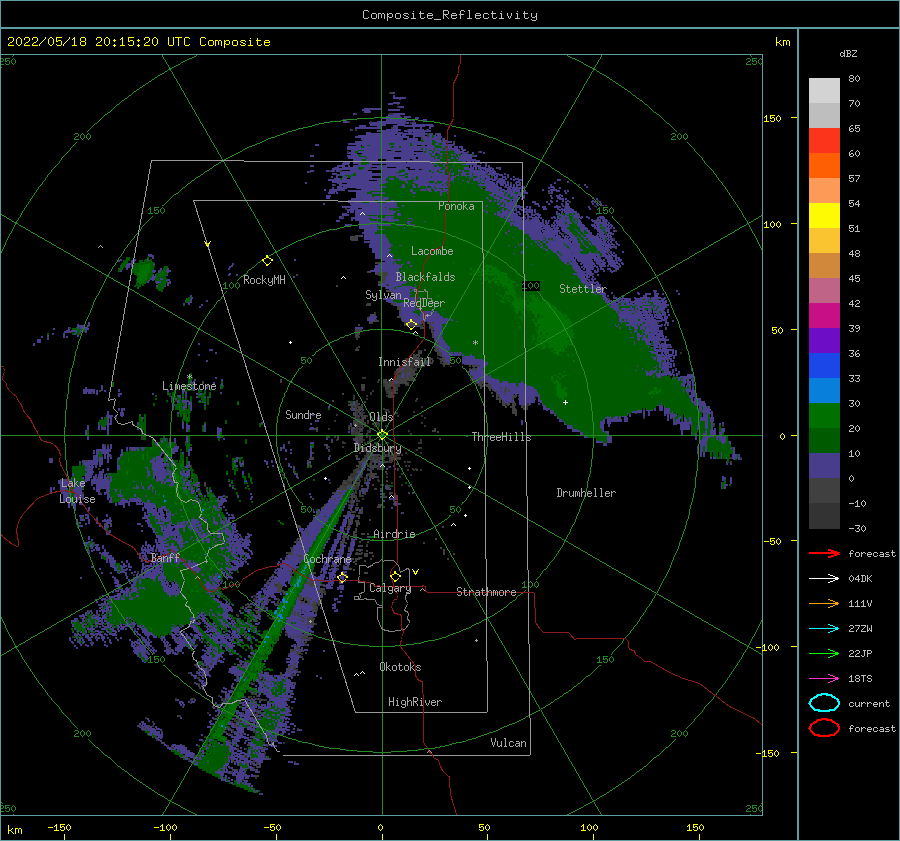Click the Sundre city label

(x=303, y=414)
